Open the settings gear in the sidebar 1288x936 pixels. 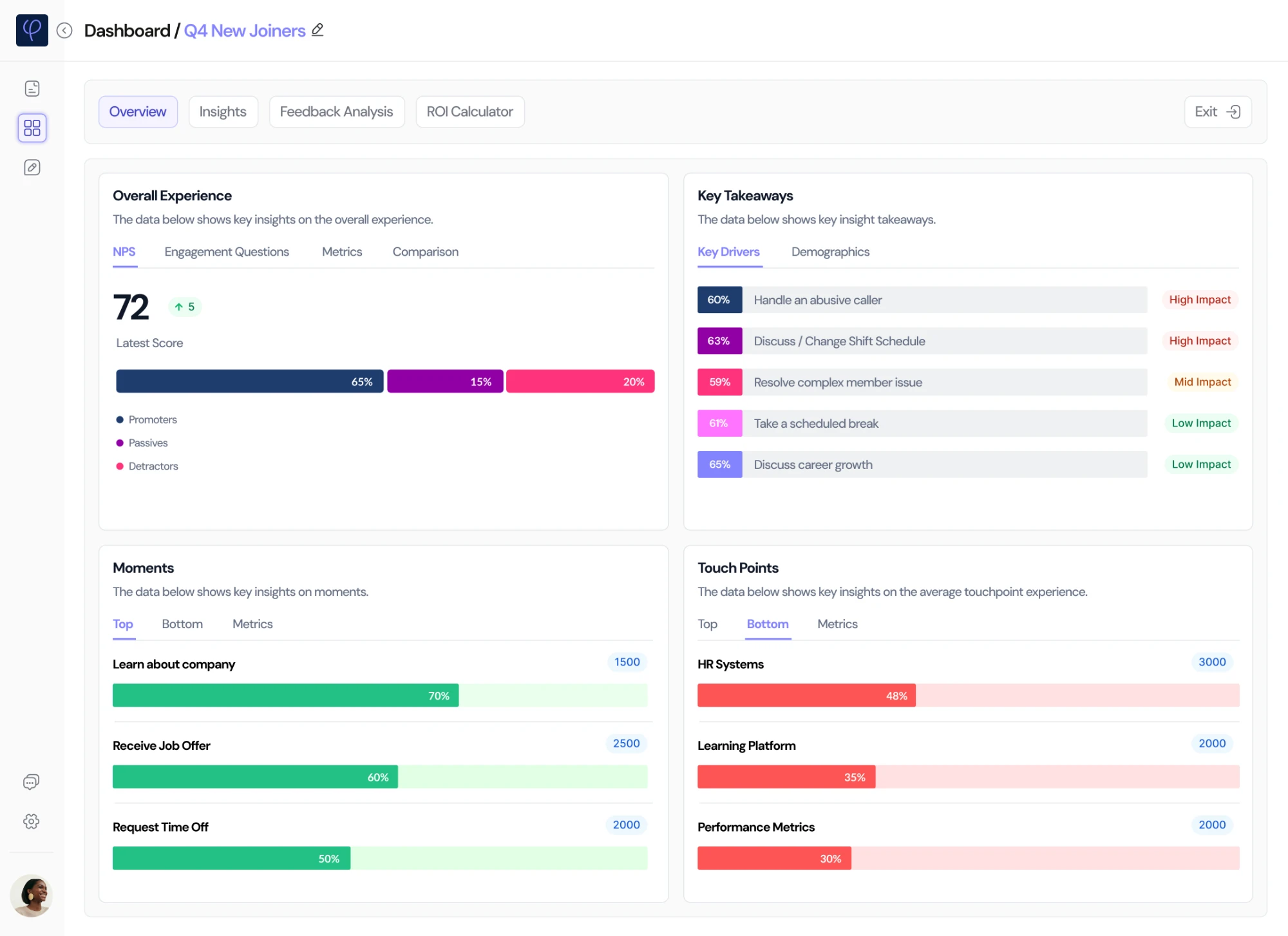click(x=32, y=821)
